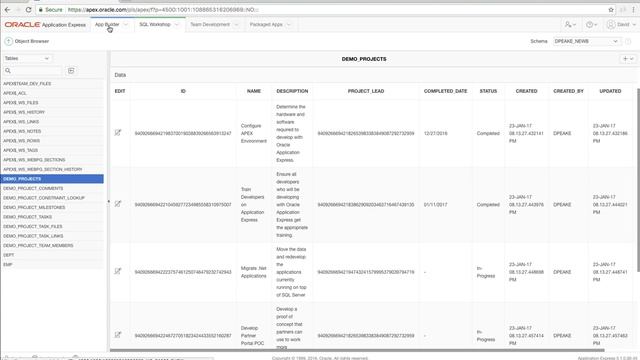Select APEX$TEAM_DEV_FILES table in list
640x360 pixels.
(x=52, y=84)
